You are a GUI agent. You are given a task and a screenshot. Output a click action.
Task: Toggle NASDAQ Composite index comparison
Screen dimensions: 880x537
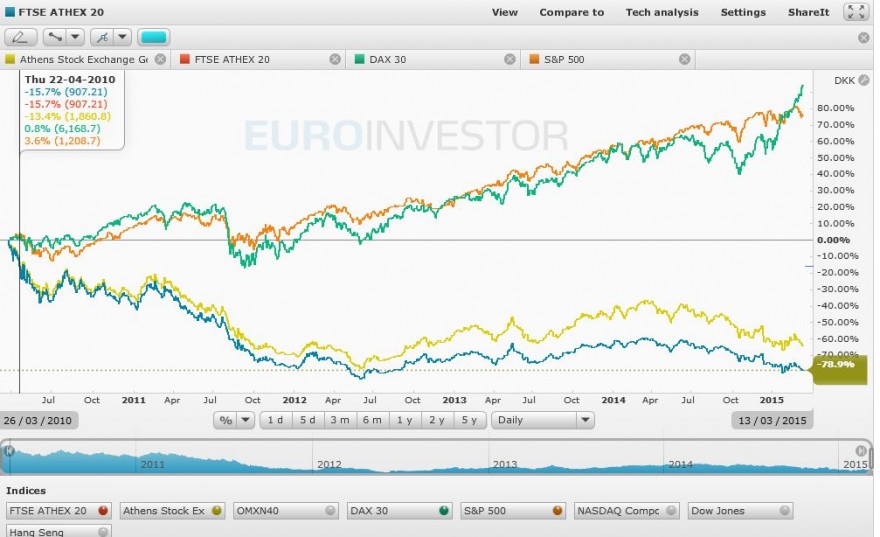coord(627,511)
